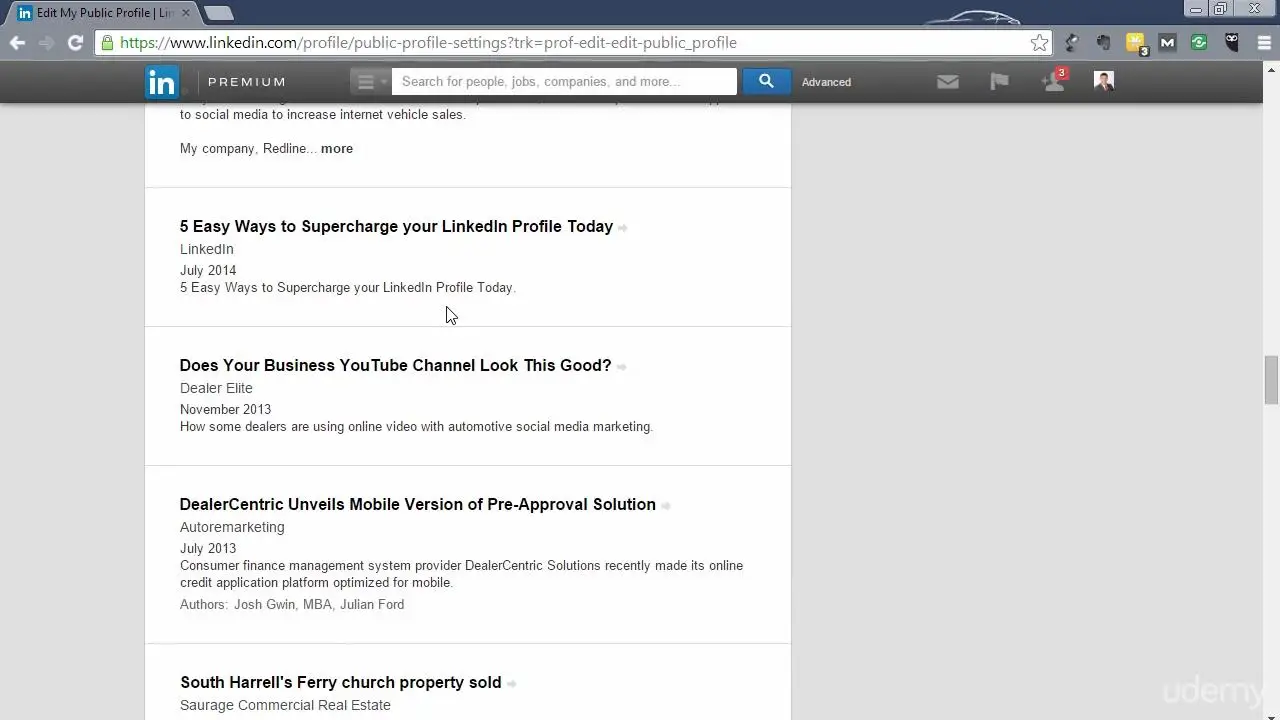Click the PREMIUM label in header
This screenshot has height=720, width=1280.
(247, 82)
